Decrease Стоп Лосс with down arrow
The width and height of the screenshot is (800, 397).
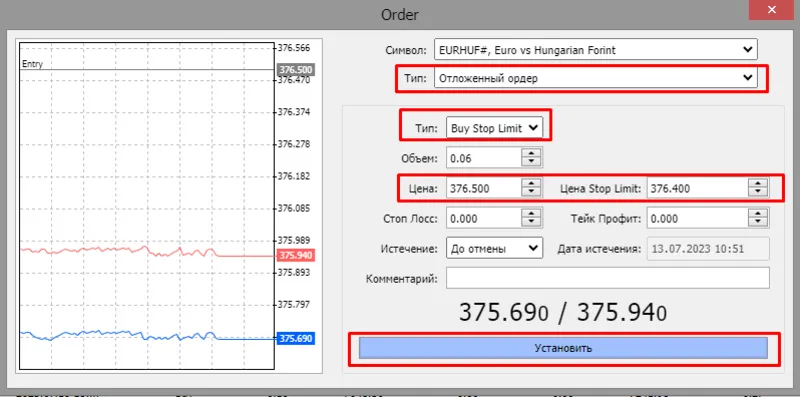pyautogui.click(x=531, y=223)
